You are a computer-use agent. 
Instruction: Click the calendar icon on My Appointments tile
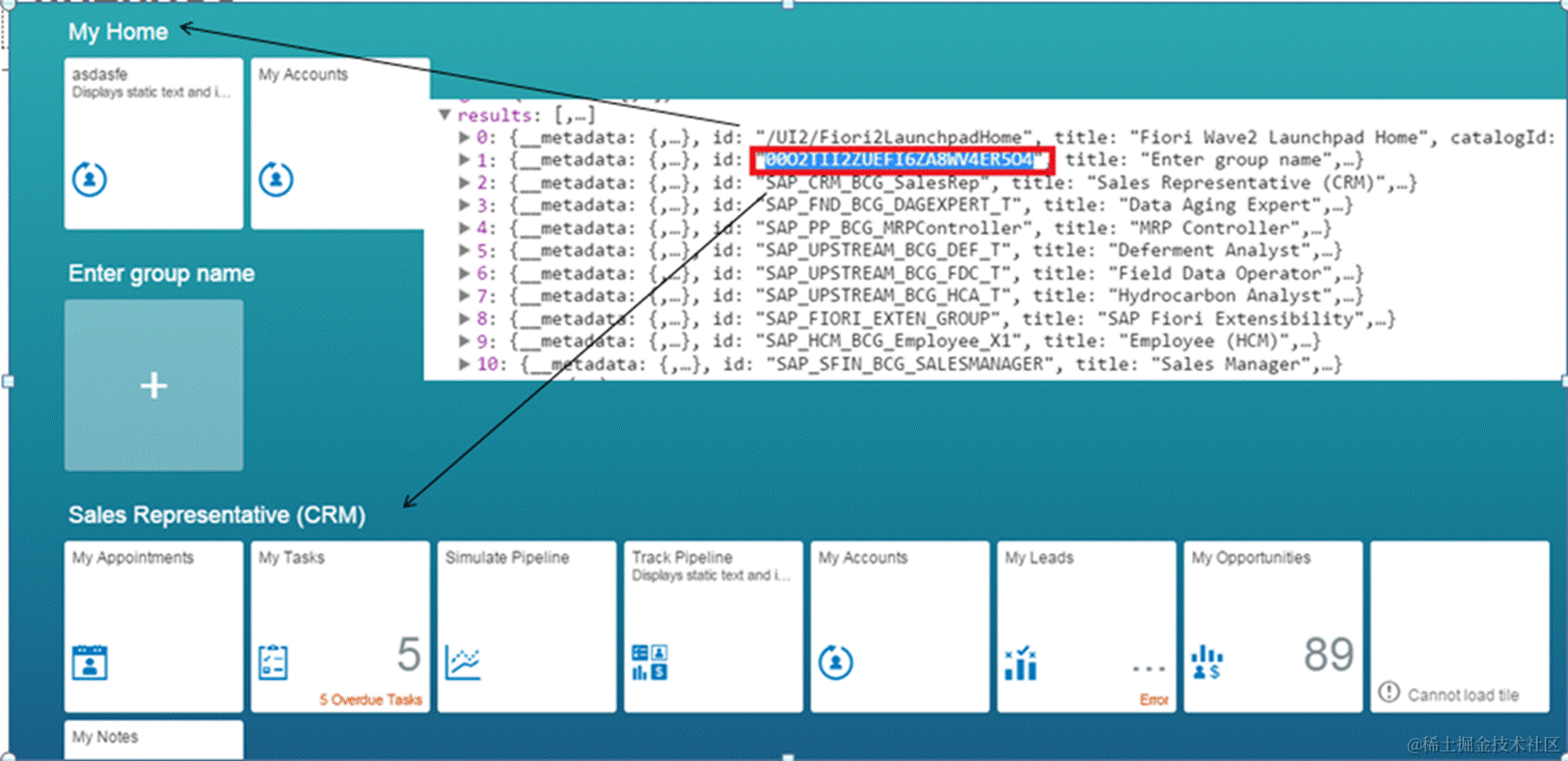90,663
